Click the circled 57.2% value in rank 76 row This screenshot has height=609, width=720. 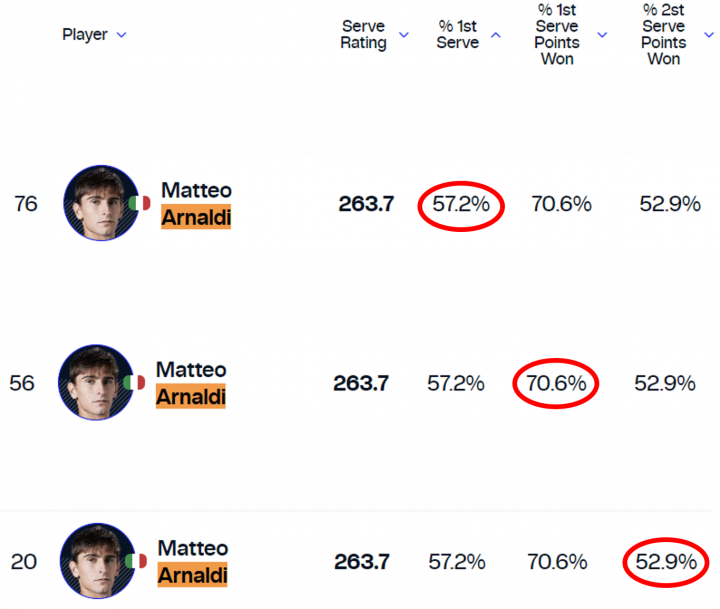click(461, 204)
